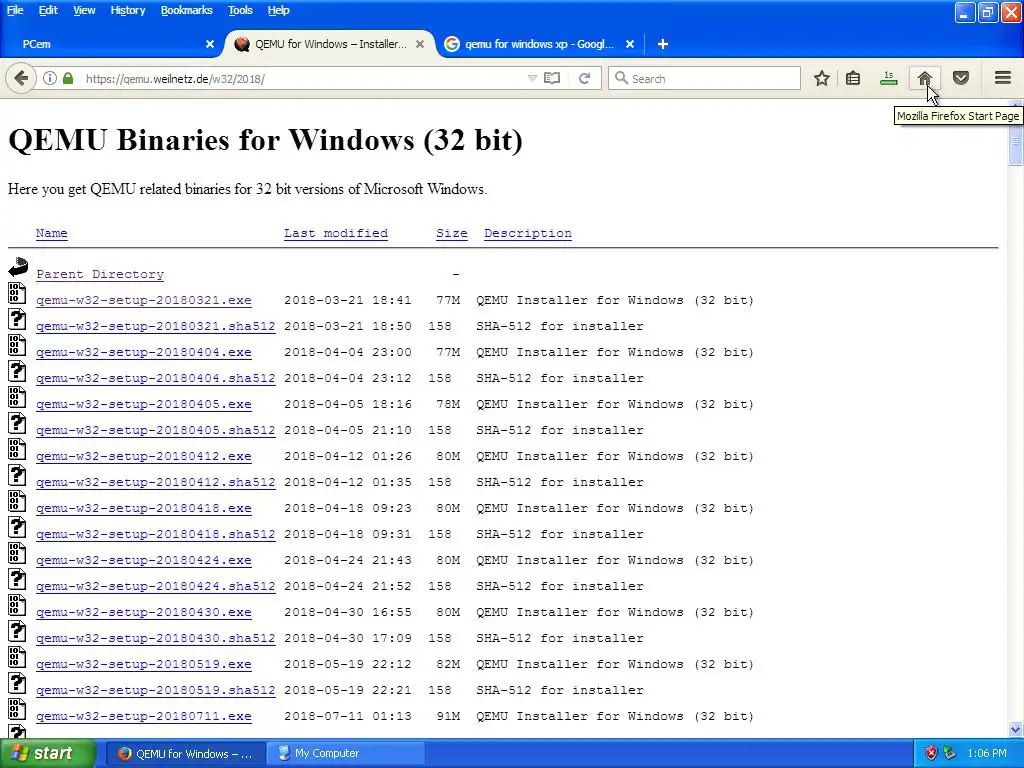Open a new tab with the plus icon
The image size is (1024, 768).
coord(663,44)
